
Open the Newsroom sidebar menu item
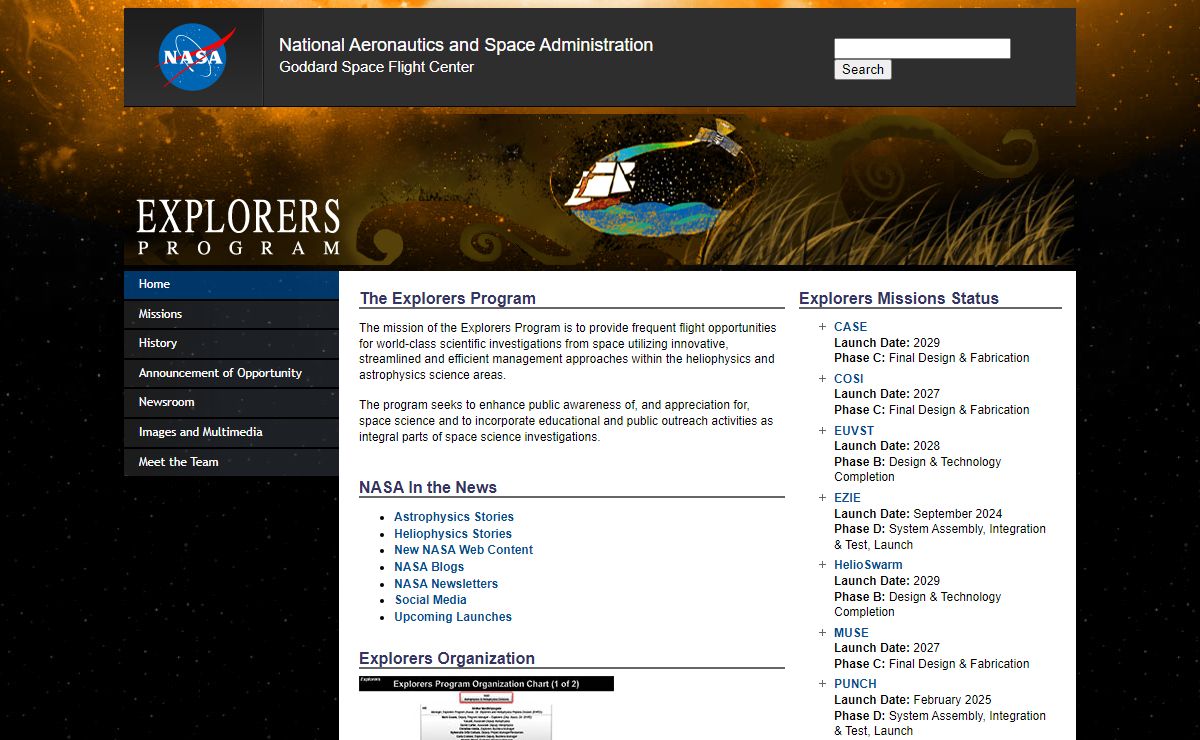click(231, 402)
